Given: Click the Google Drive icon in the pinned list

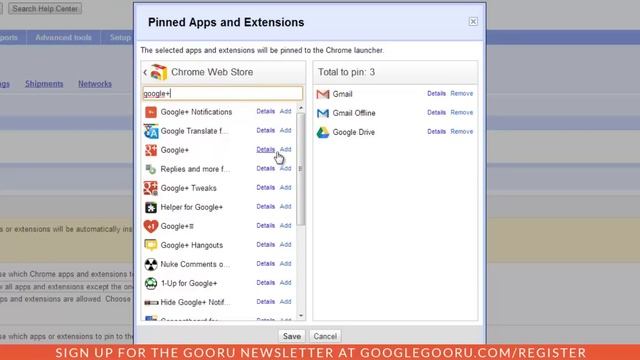Looking at the screenshot, I should click(323, 132).
